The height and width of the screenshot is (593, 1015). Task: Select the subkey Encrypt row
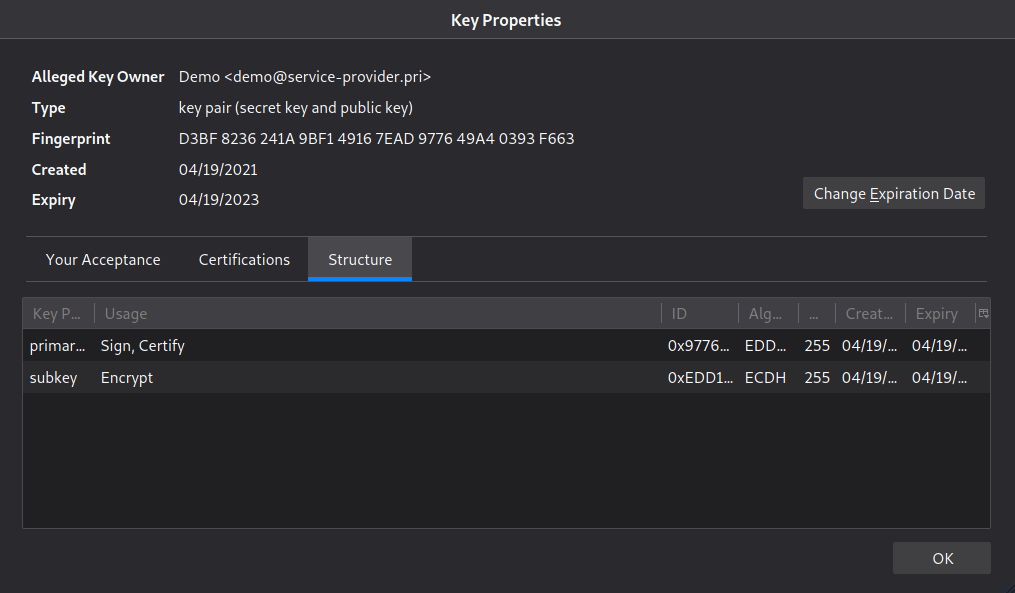point(506,377)
